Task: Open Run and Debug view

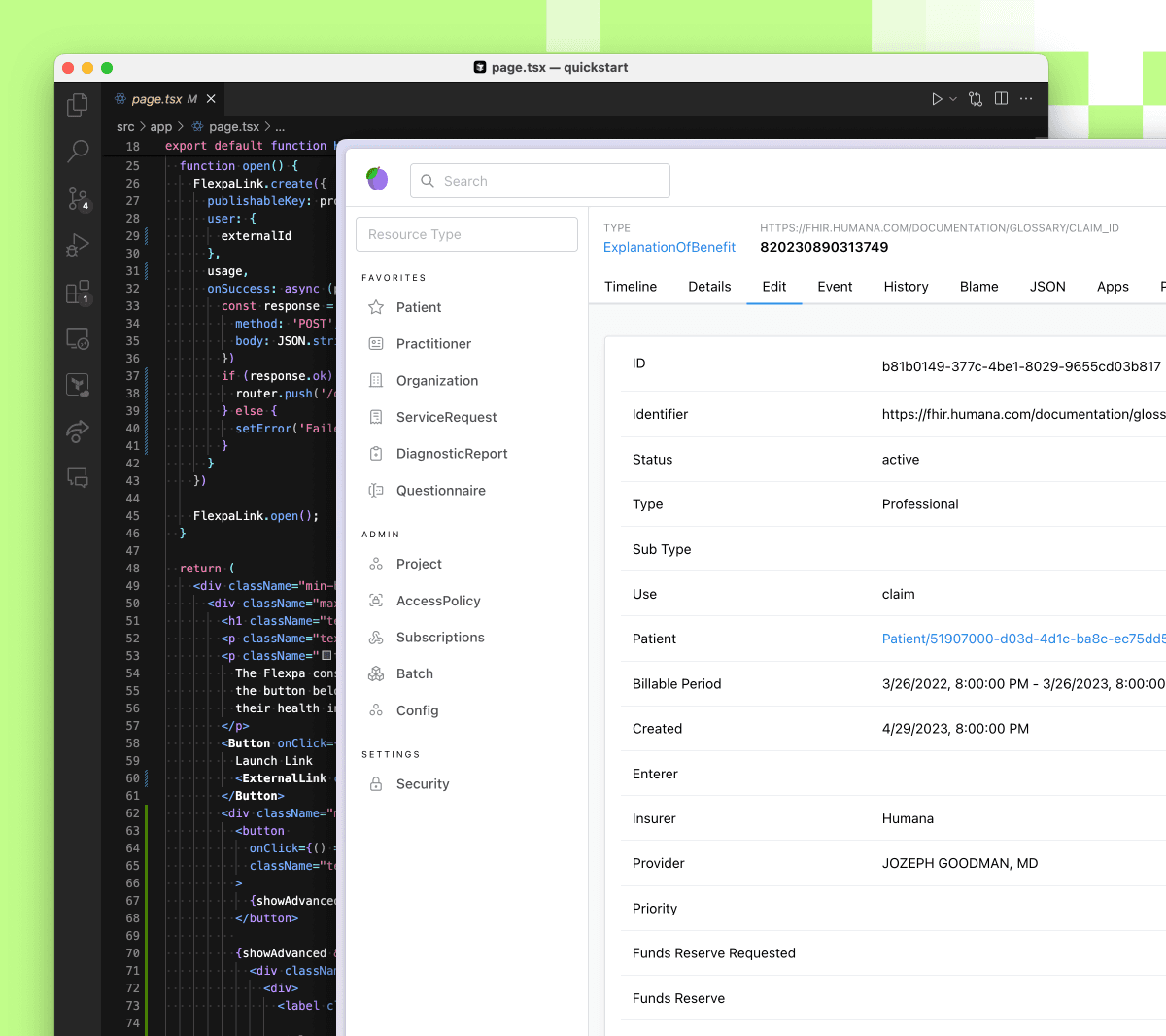Action: coord(78,245)
